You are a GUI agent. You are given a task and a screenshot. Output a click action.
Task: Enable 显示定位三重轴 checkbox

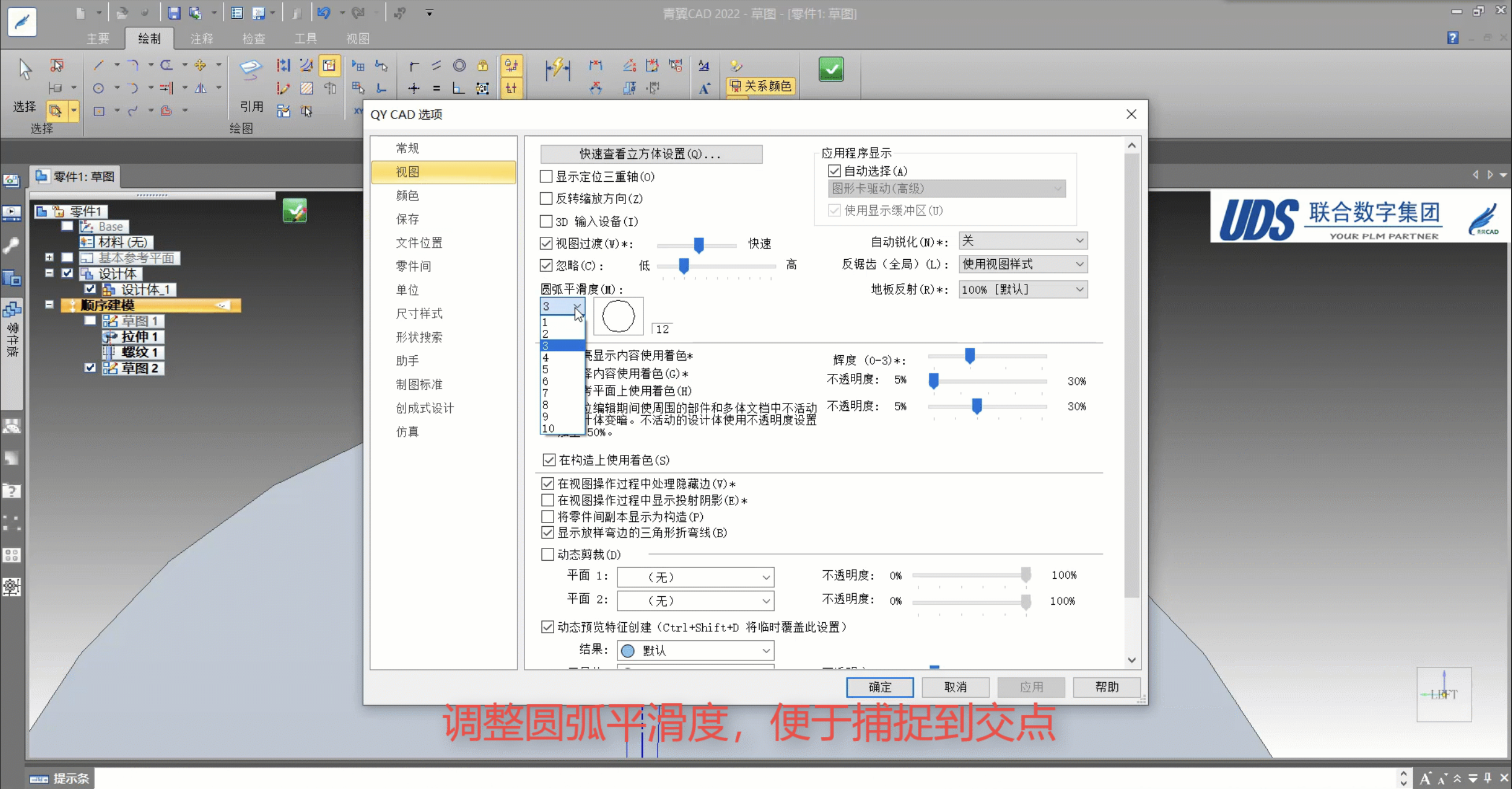(x=546, y=176)
